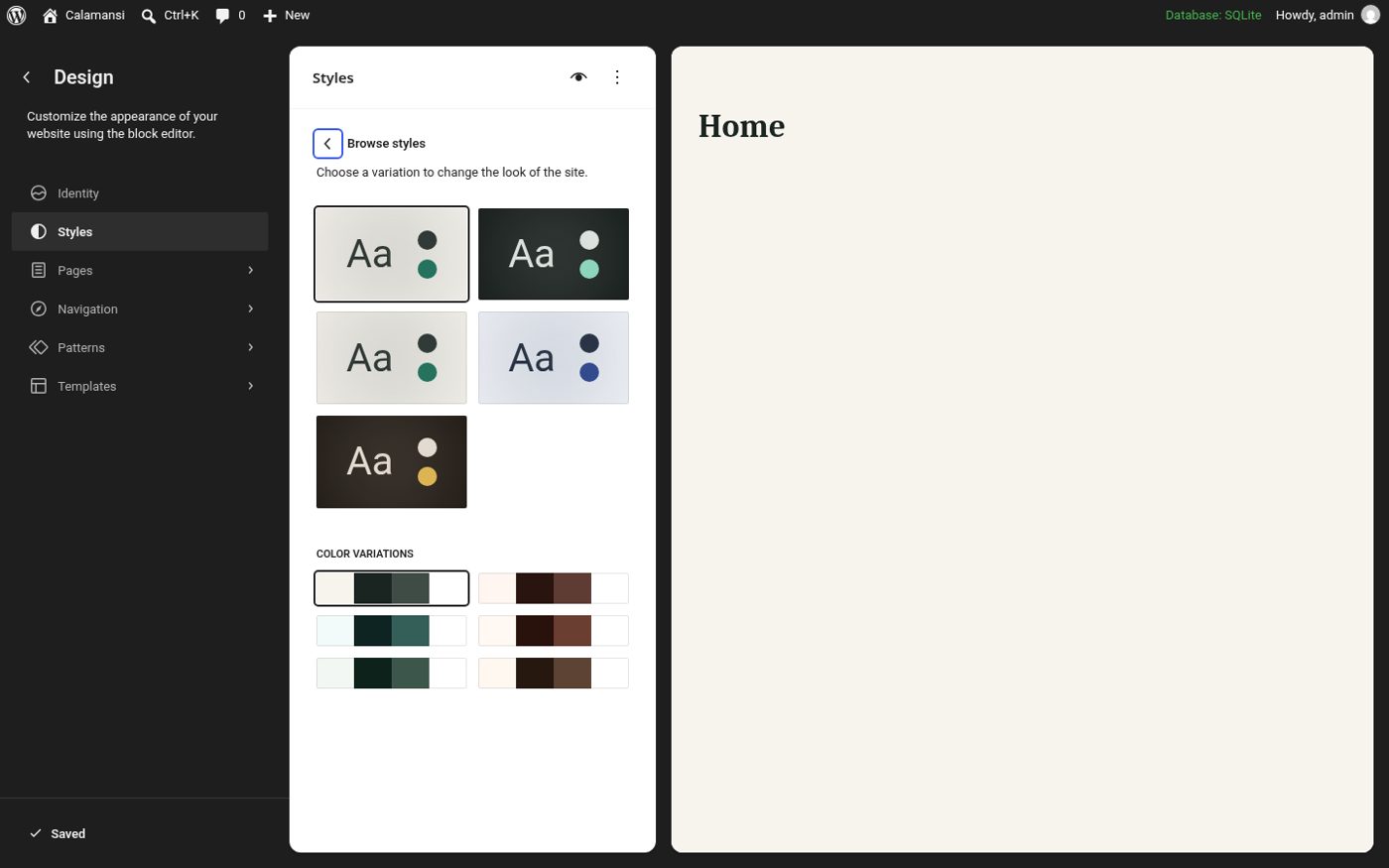Click the WordPress logo in admin bar
The height and width of the screenshot is (868, 1389).
click(x=16, y=15)
